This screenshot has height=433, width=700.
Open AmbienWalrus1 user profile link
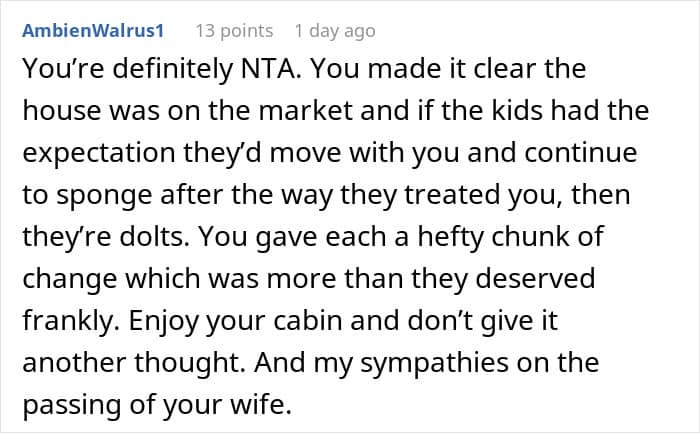point(93,31)
